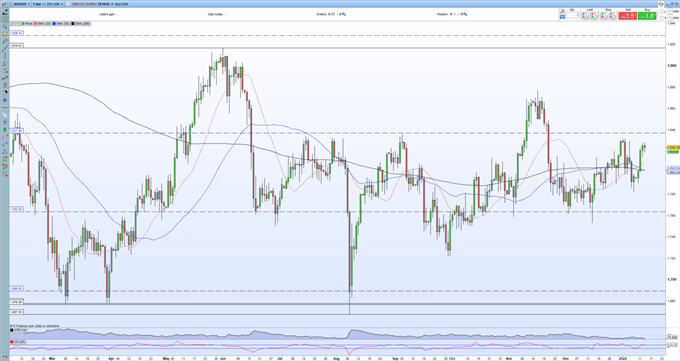Select the blue crosshair cursor tool

[x=5, y=100]
